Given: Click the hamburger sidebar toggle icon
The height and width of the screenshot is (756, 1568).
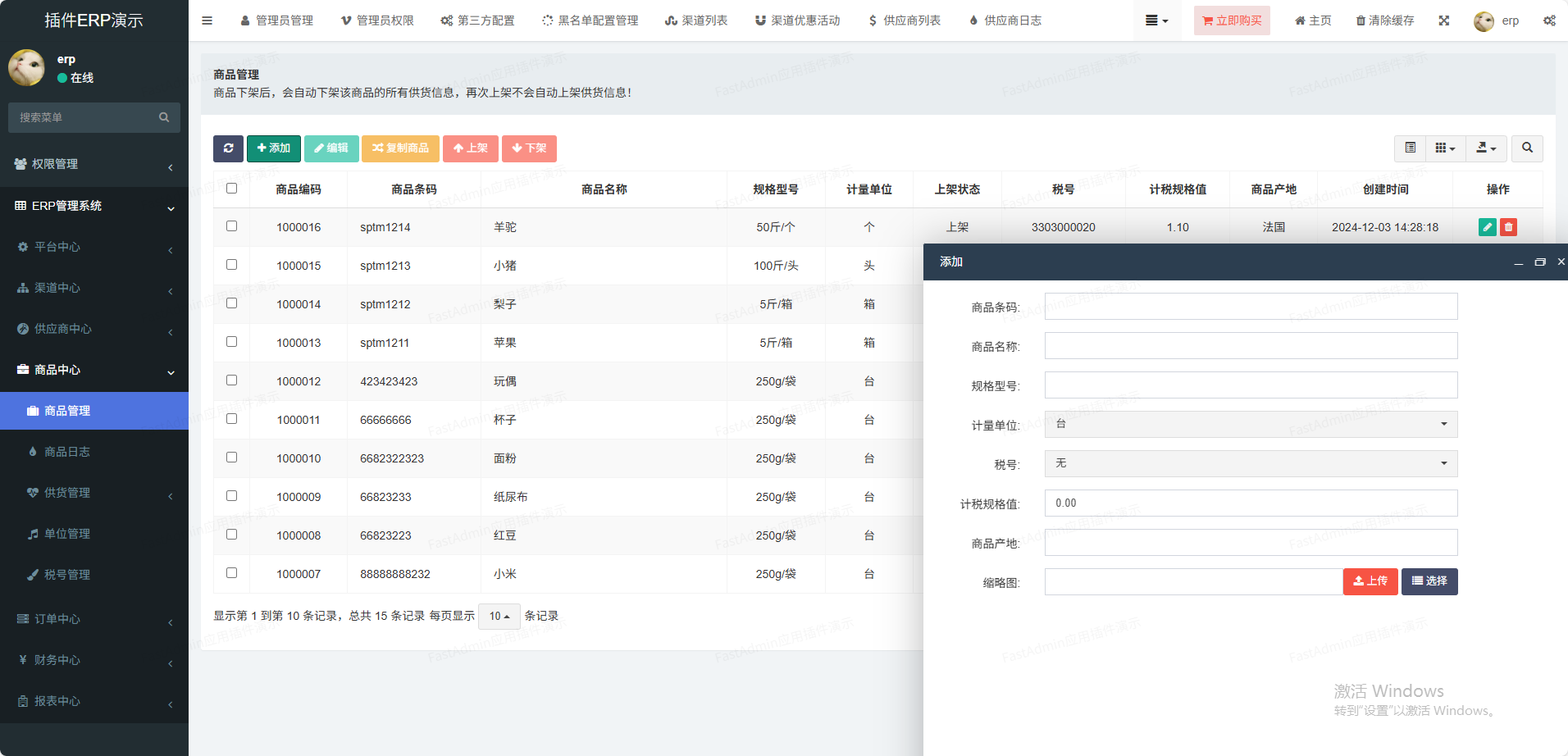Looking at the screenshot, I should 207,20.
